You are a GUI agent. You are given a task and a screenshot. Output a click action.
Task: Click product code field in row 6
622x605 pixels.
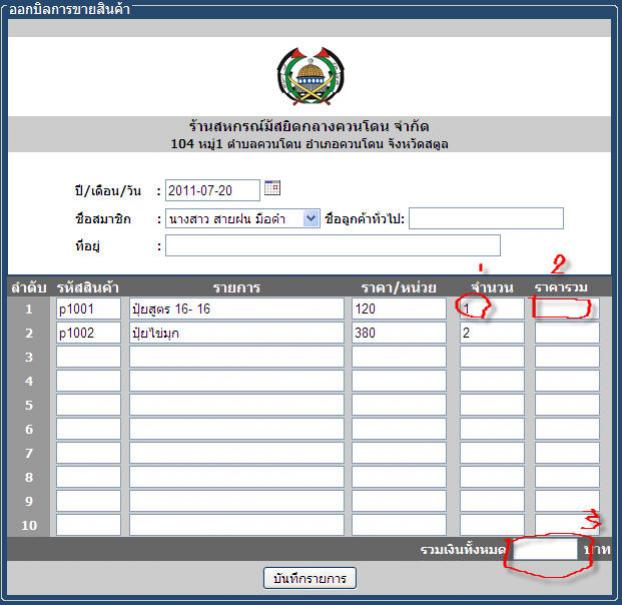[x=88, y=429]
